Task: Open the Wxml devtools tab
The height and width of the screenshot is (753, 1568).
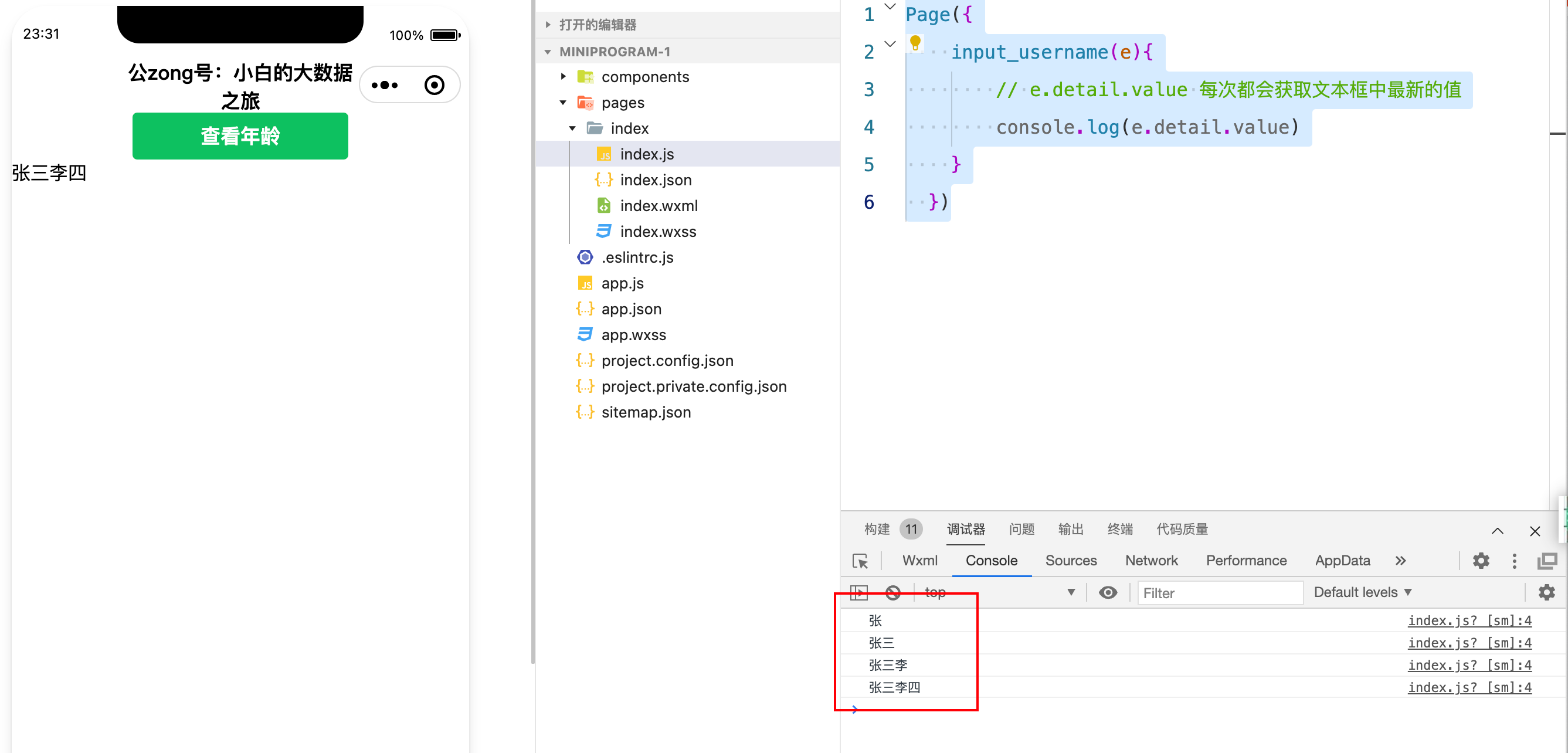Action: (x=919, y=561)
